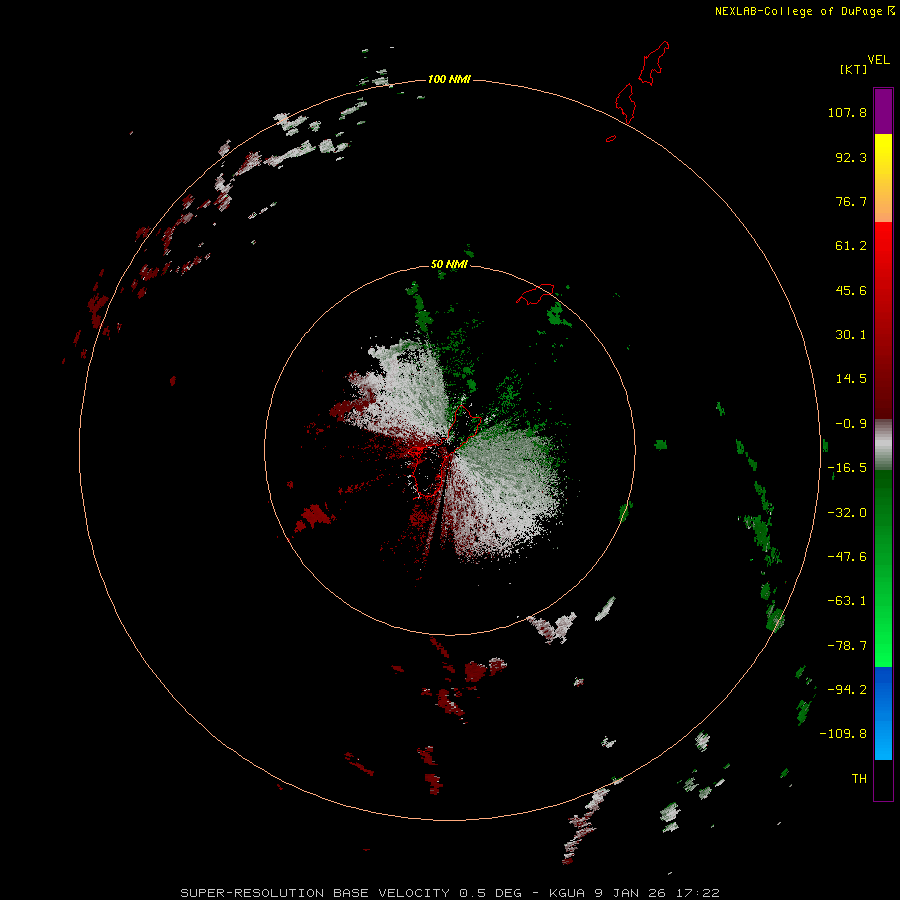Viewport: 900px width, 900px height.
Task: Click the 92.3 velocity scale value
Action: click(851, 157)
